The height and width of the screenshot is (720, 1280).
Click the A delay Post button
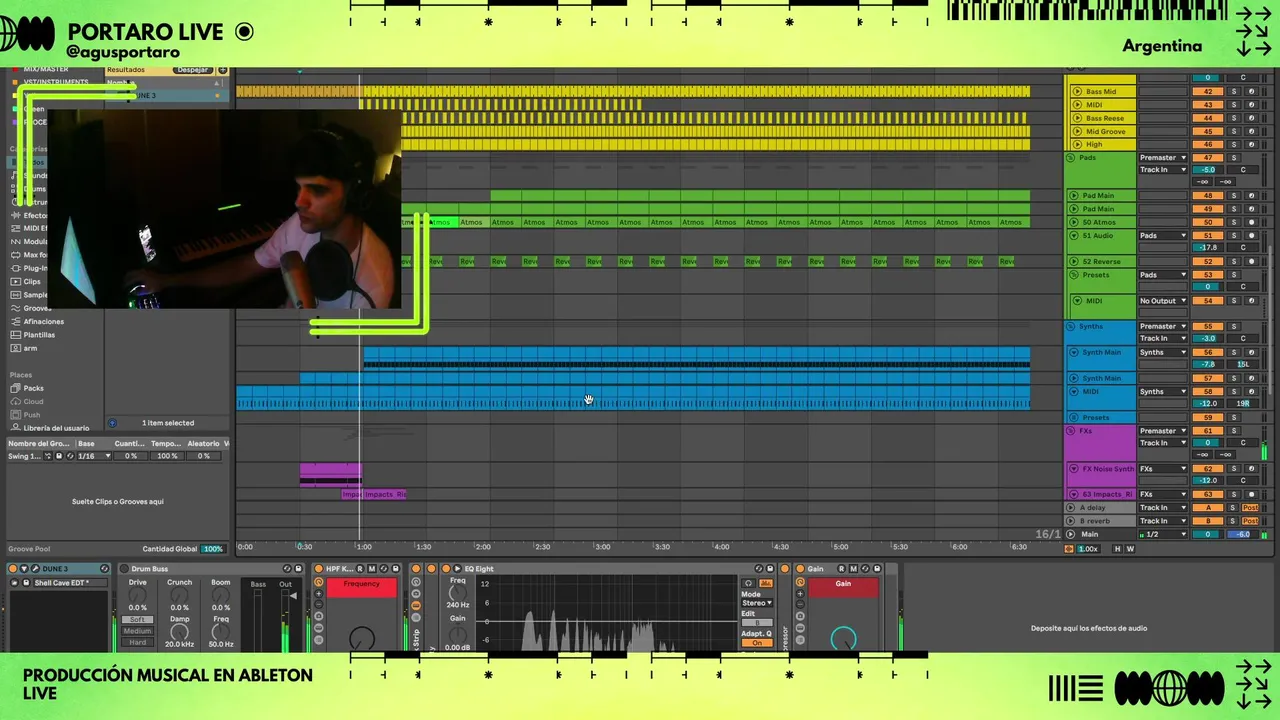coord(1250,507)
